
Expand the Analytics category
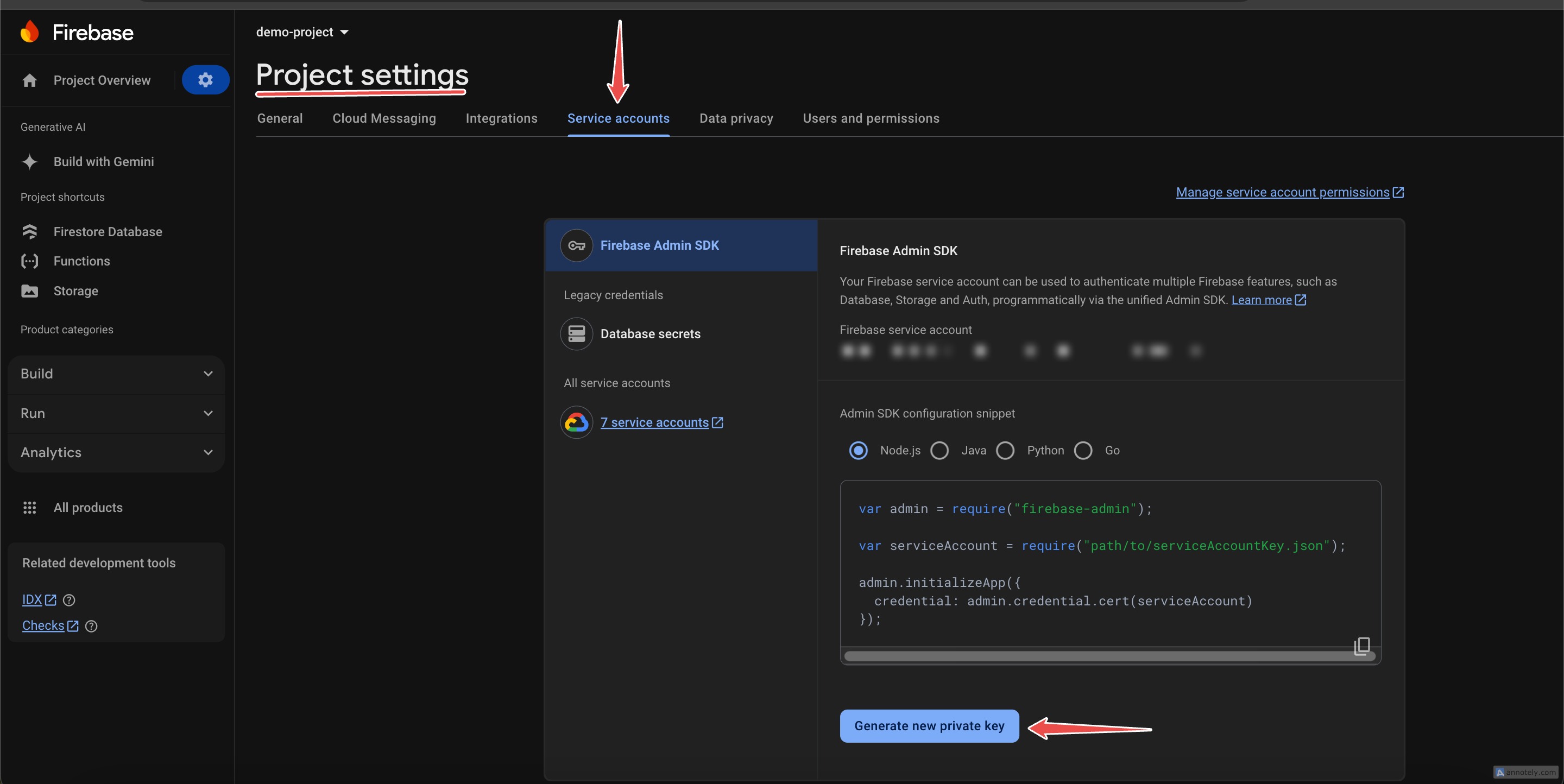[115, 453]
